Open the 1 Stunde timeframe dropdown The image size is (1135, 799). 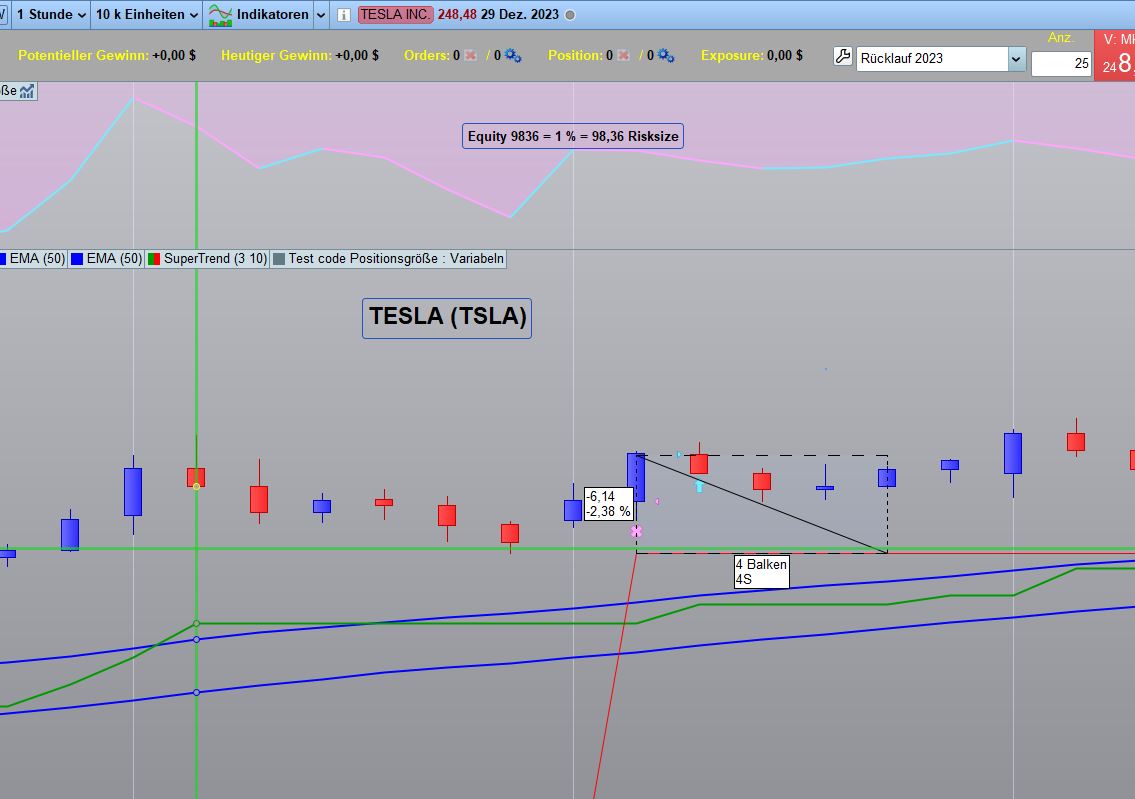pyautogui.click(x=50, y=14)
